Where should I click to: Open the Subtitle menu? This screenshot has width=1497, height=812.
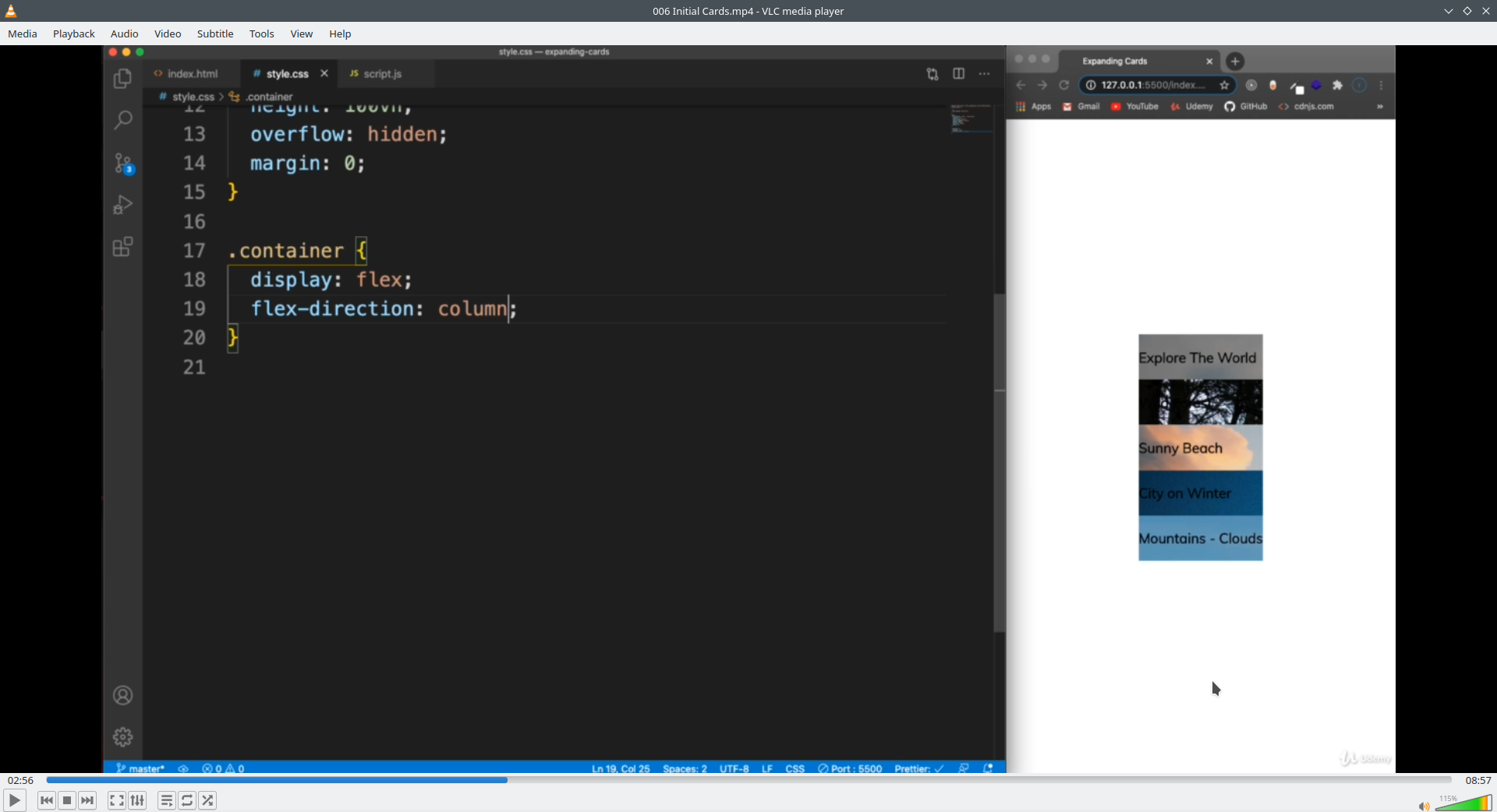215,34
